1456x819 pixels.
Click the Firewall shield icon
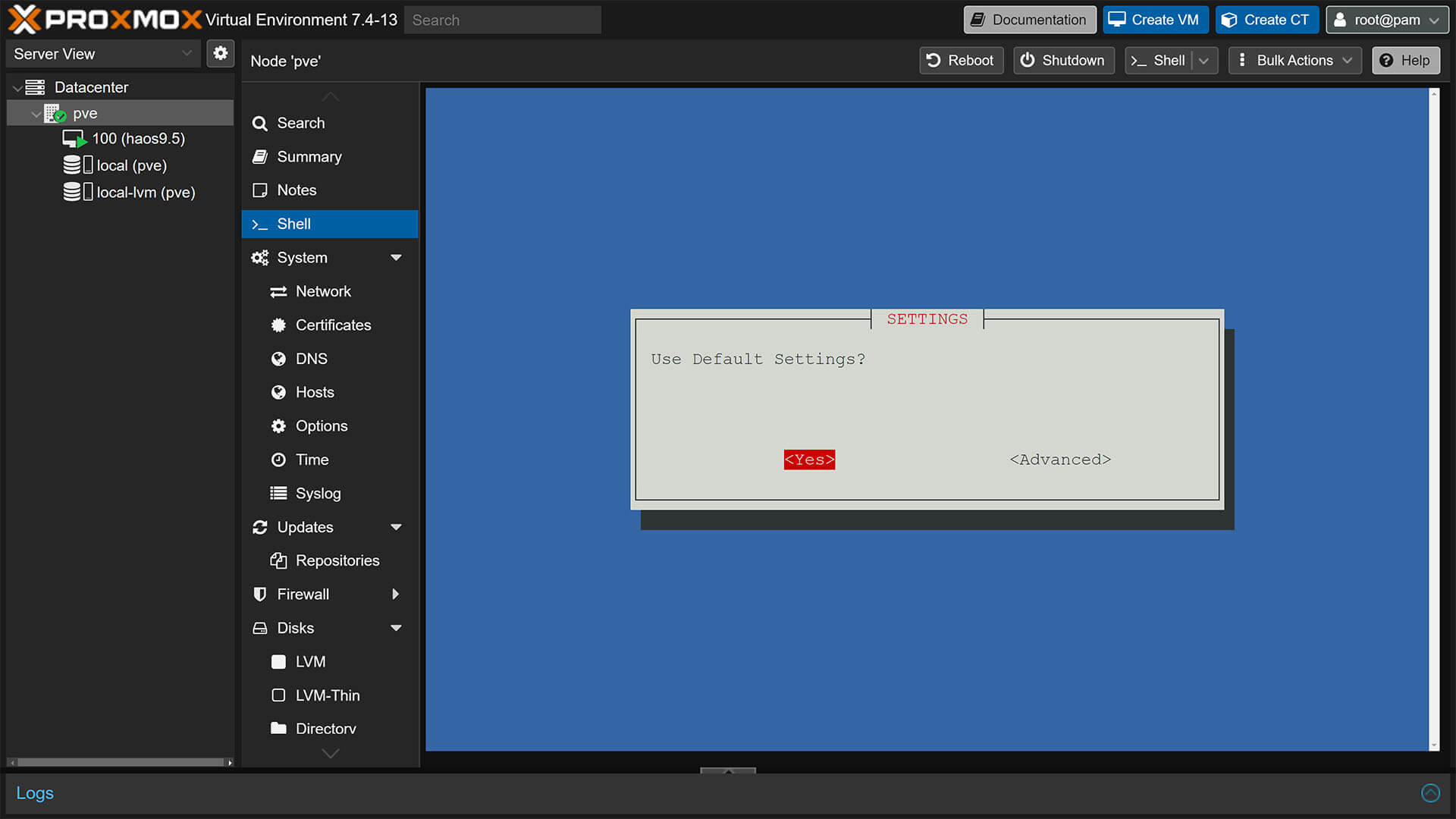pyautogui.click(x=259, y=595)
